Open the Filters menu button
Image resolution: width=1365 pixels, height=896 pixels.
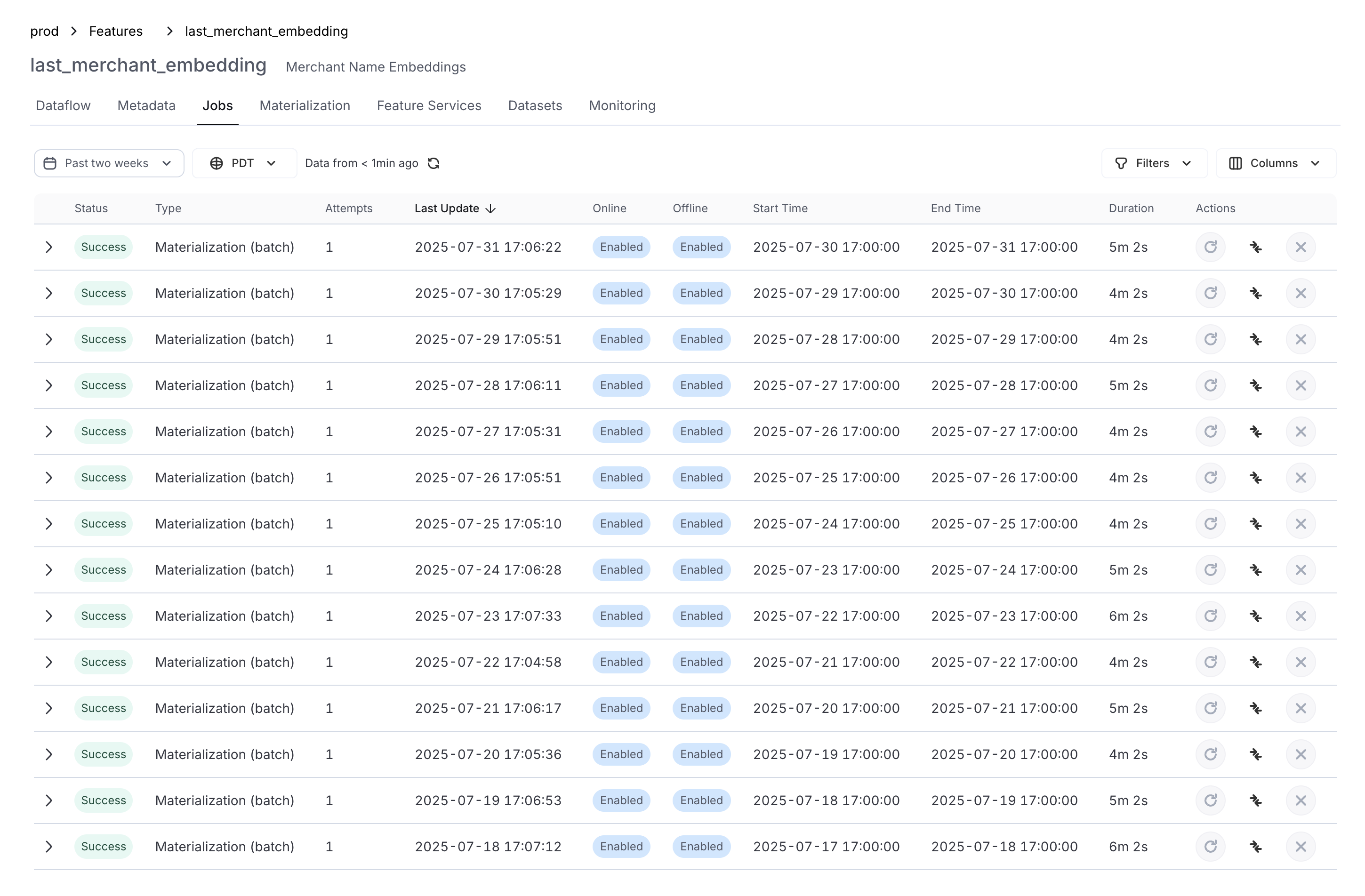click(1154, 163)
